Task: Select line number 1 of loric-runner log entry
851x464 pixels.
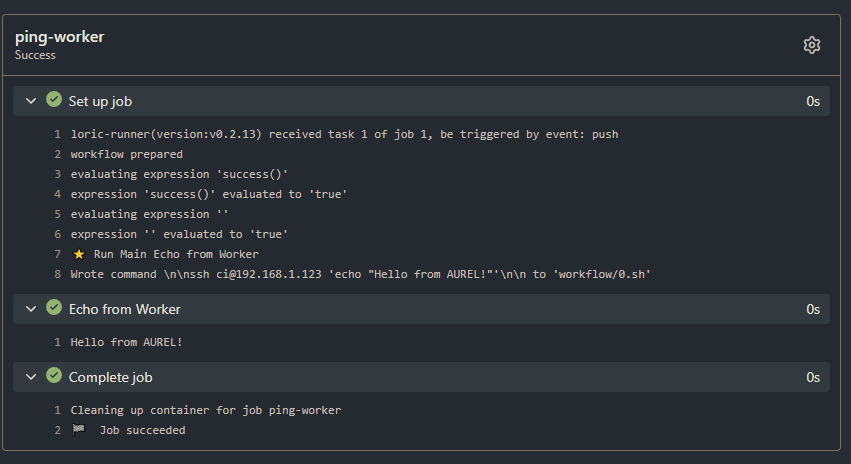Action: tap(58, 134)
